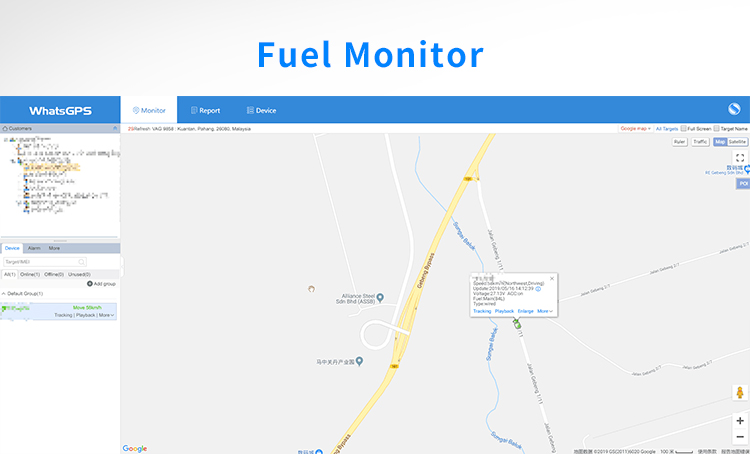Zoom out with the minus icon
The image size is (750, 454).
[x=740, y=437]
